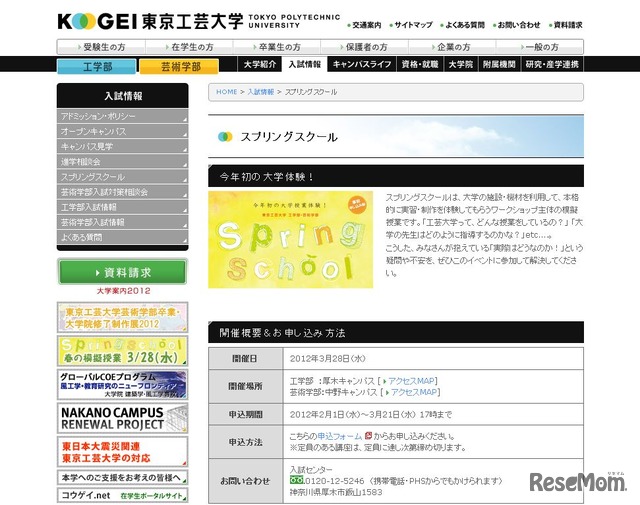
Task: Open 工学部入試情報 in sidebar
Action: 122,207
